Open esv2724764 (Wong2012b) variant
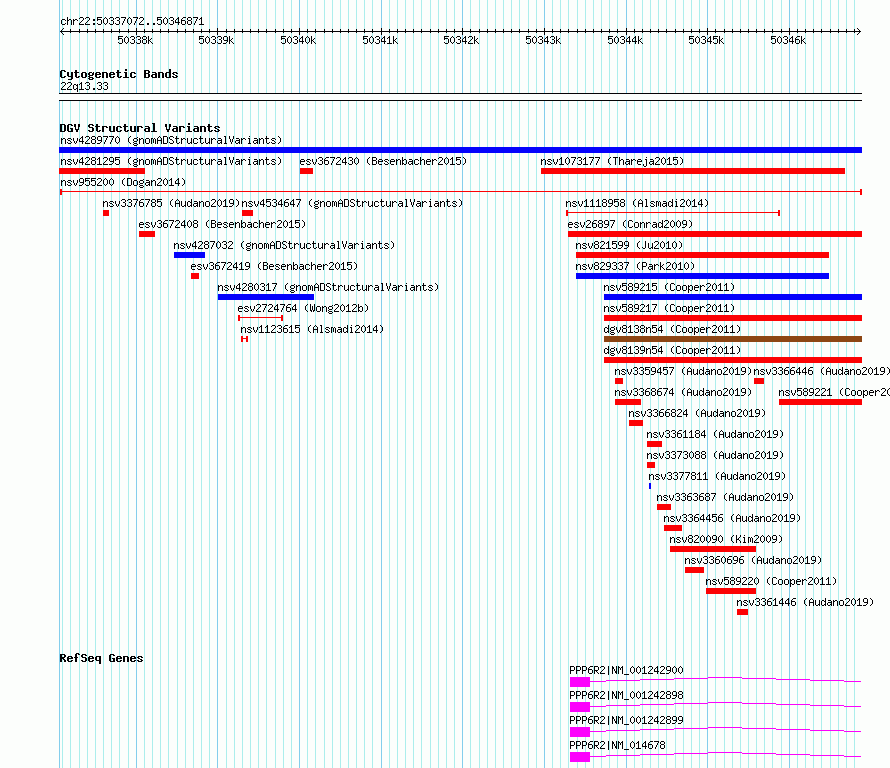Viewport: 890px width, 768px height. pyautogui.click(x=303, y=308)
